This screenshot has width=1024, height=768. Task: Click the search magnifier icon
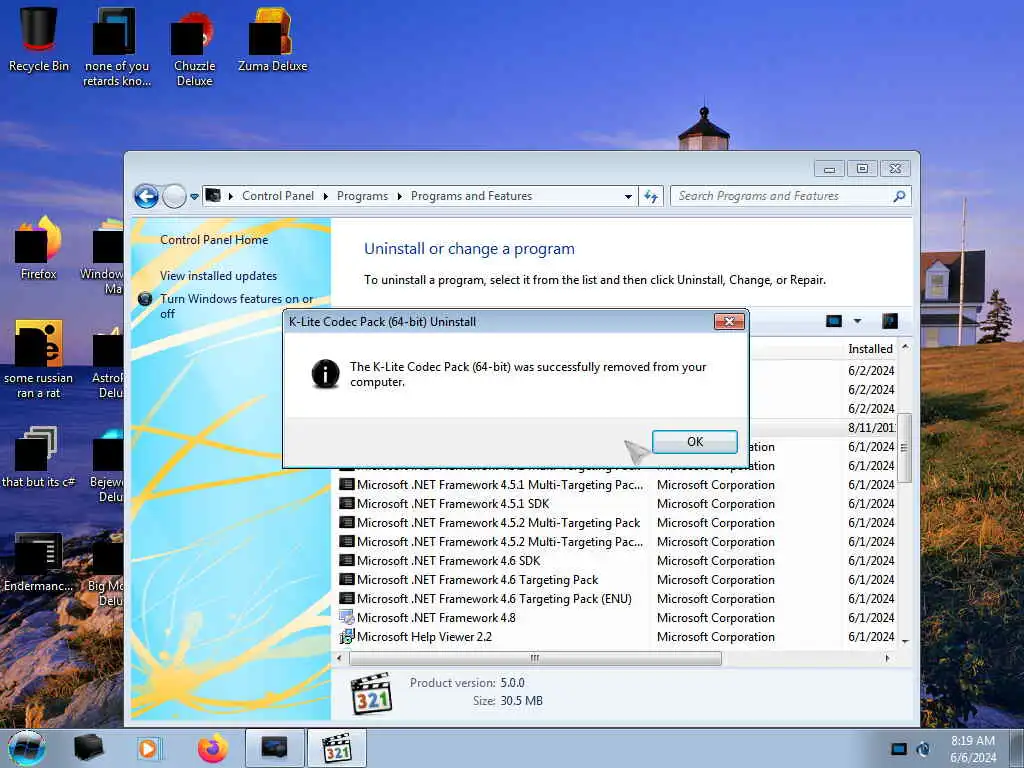click(x=899, y=196)
